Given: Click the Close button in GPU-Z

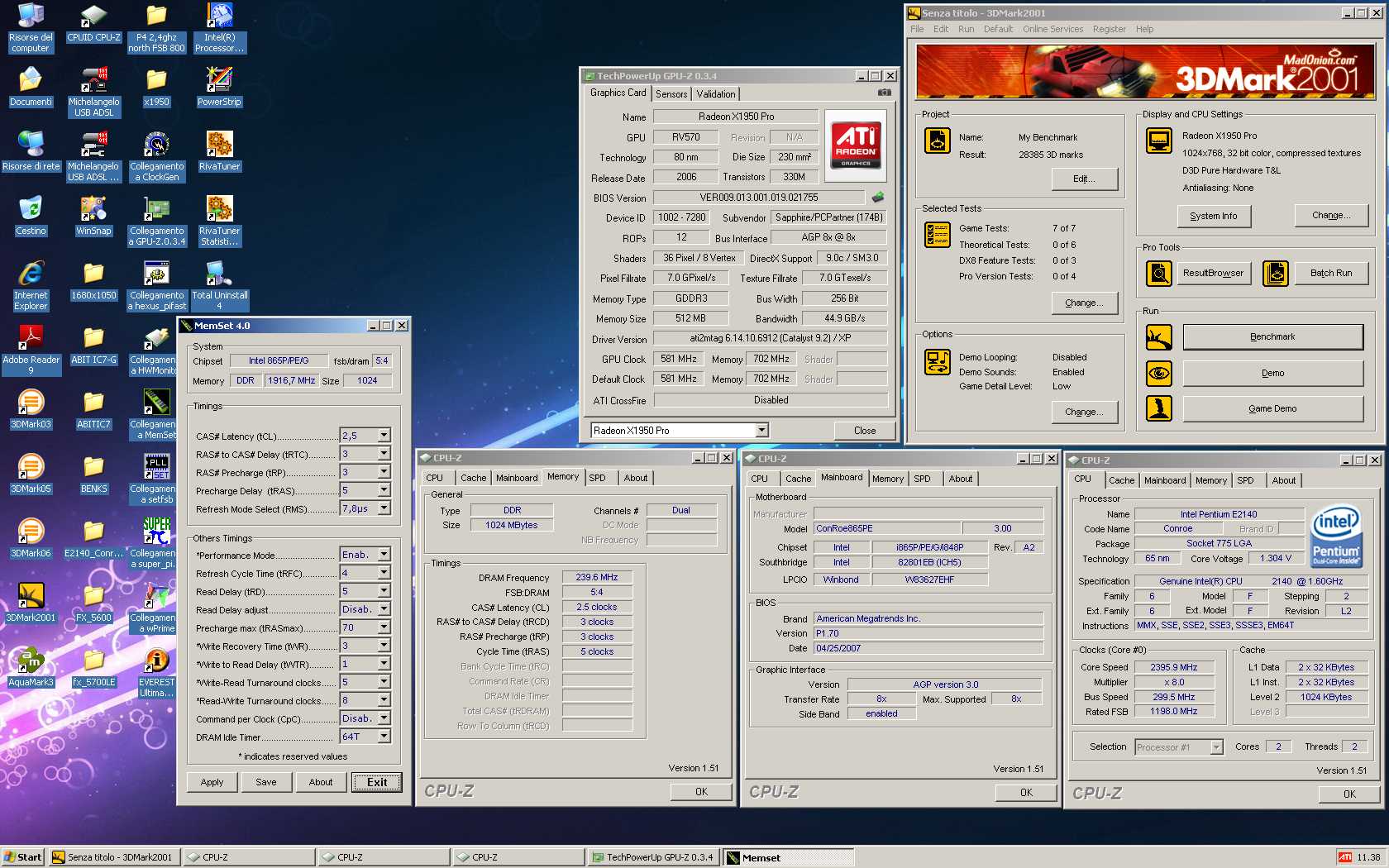Looking at the screenshot, I should (x=865, y=431).
